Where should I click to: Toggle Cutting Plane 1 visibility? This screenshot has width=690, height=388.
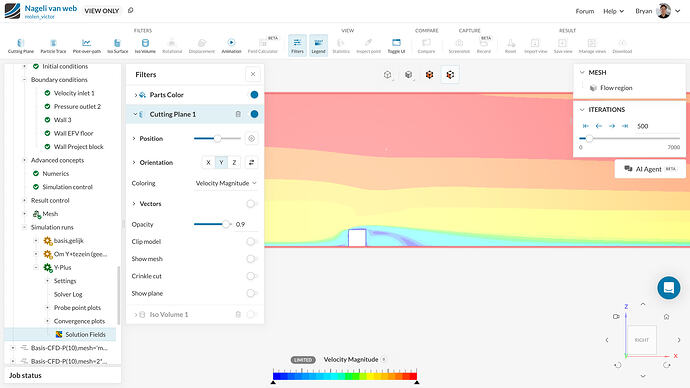[254, 114]
